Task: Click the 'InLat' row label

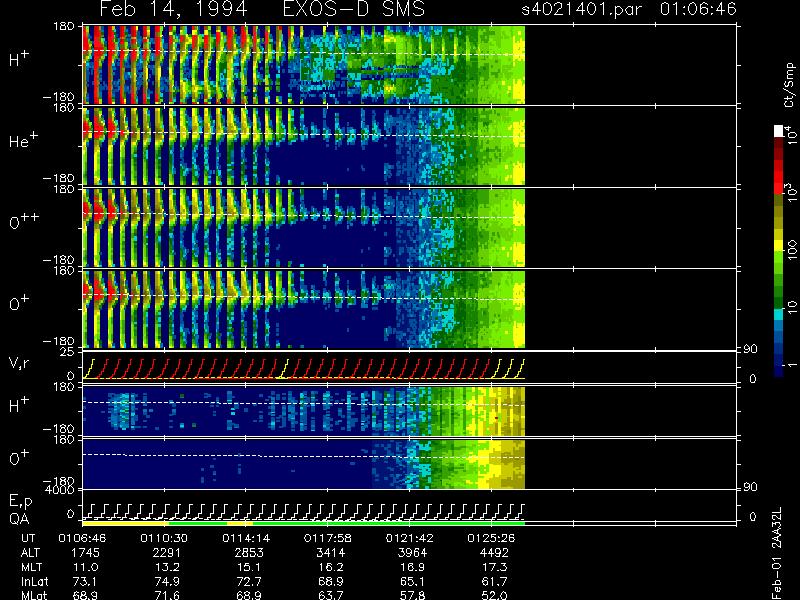Action: (35, 582)
